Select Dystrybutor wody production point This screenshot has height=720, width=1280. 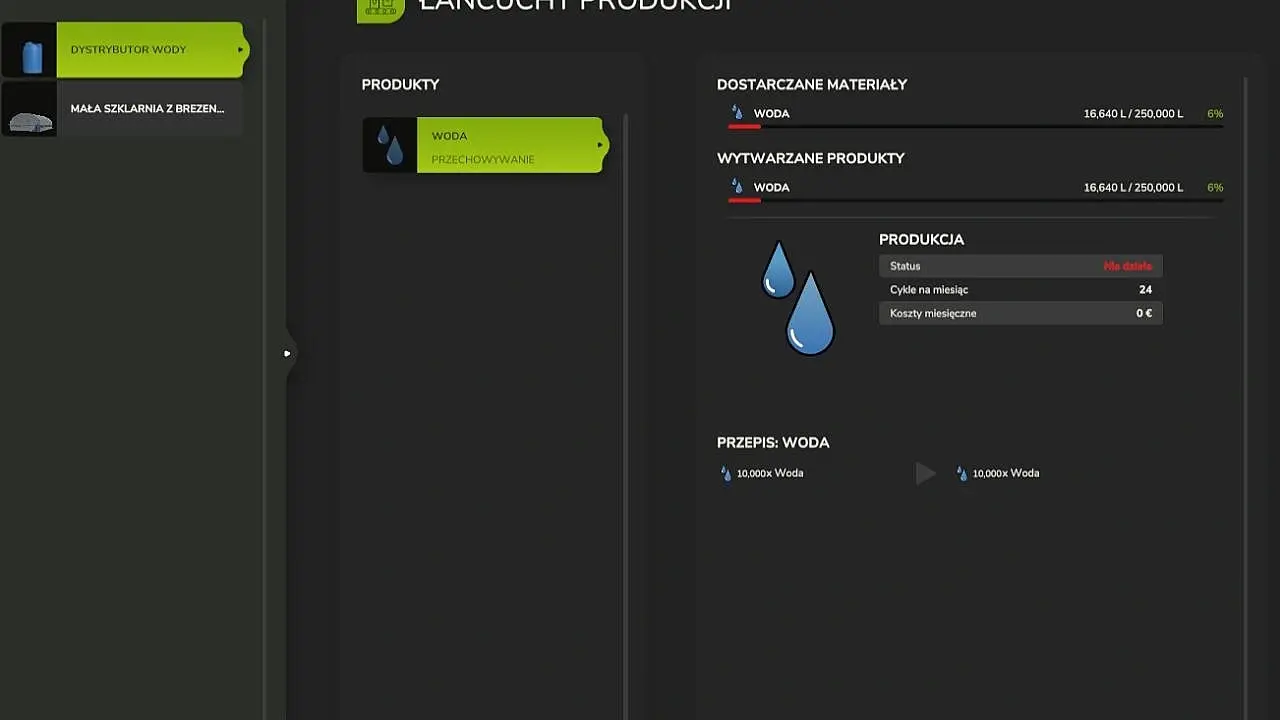pyautogui.click(x=148, y=50)
